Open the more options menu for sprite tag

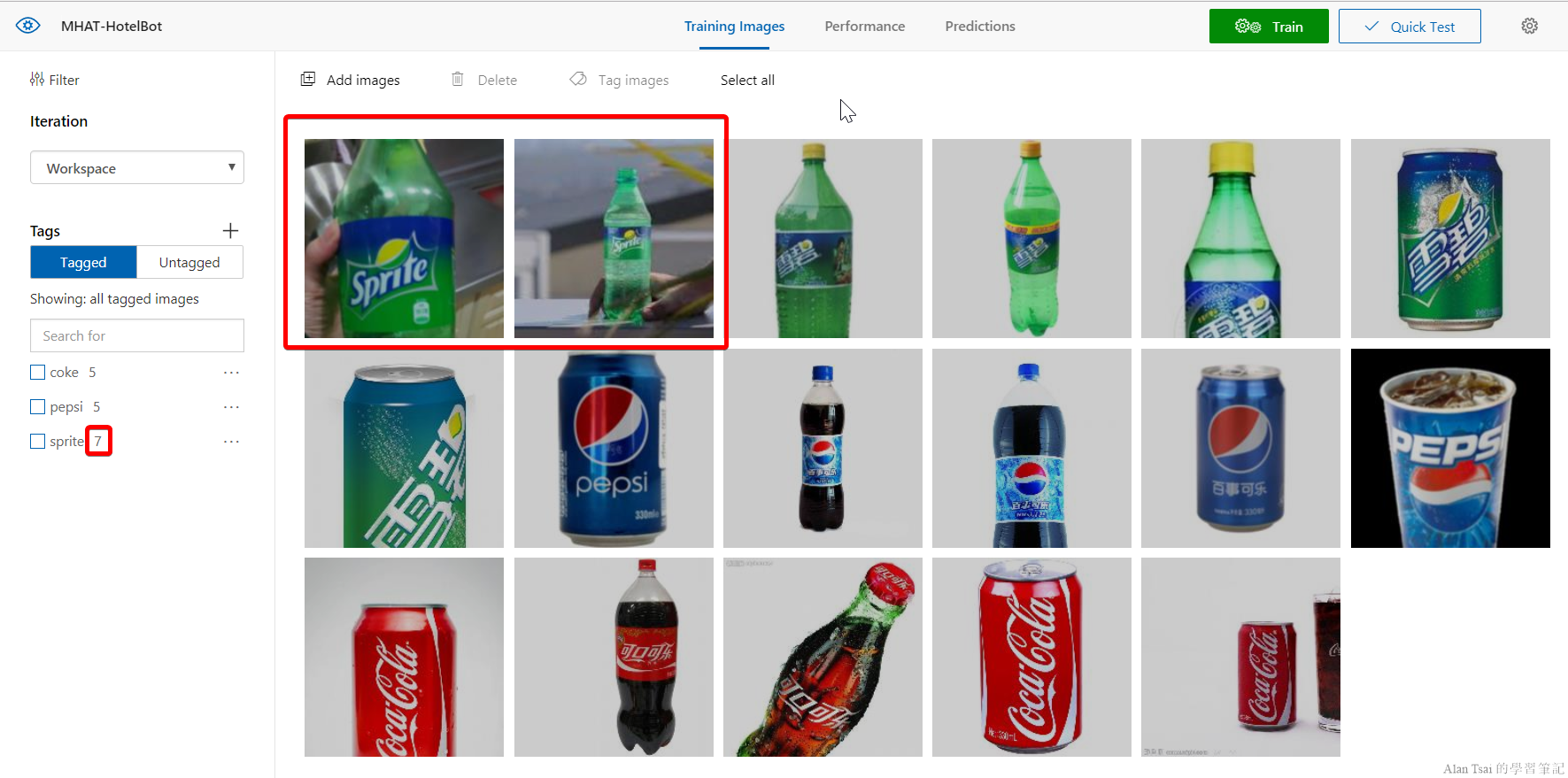tap(231, 442)
